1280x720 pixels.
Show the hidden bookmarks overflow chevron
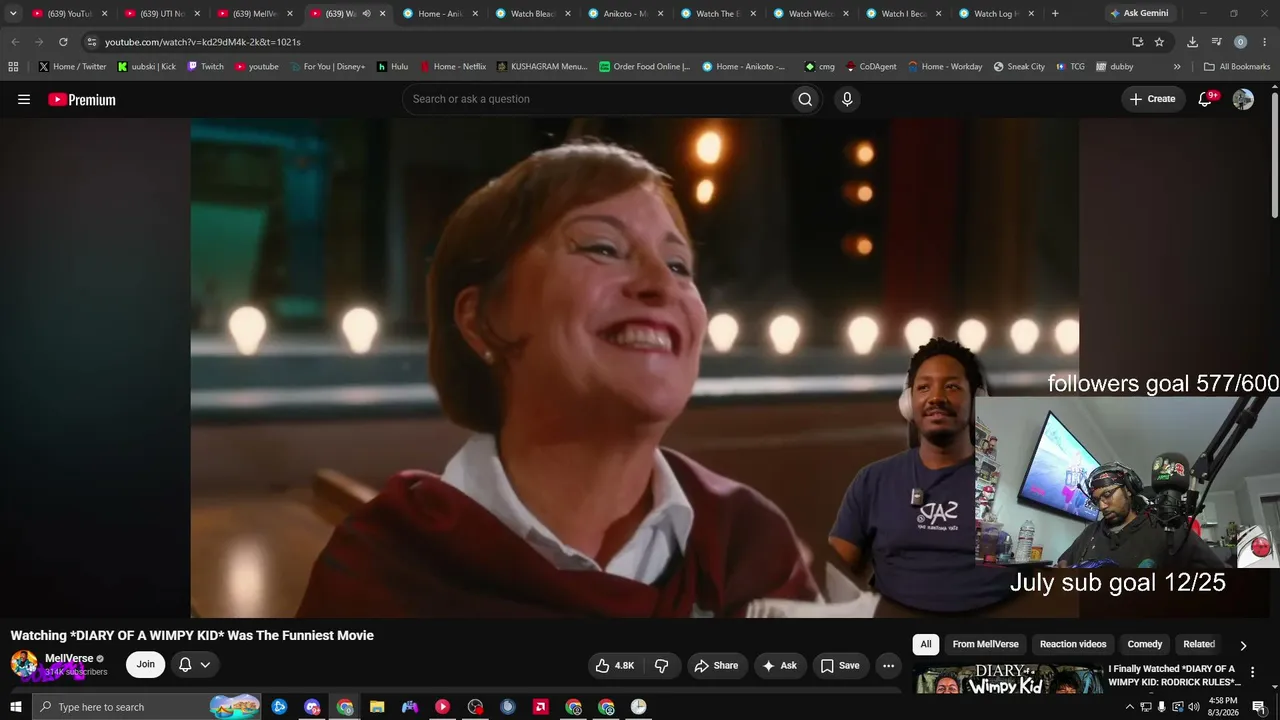coord(1177,67)
